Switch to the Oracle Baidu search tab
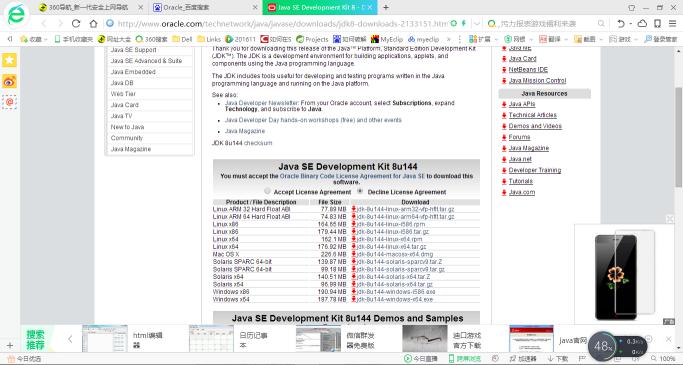Image resolution: width=683 pixels, height=365 pixels. pos(205,7)
